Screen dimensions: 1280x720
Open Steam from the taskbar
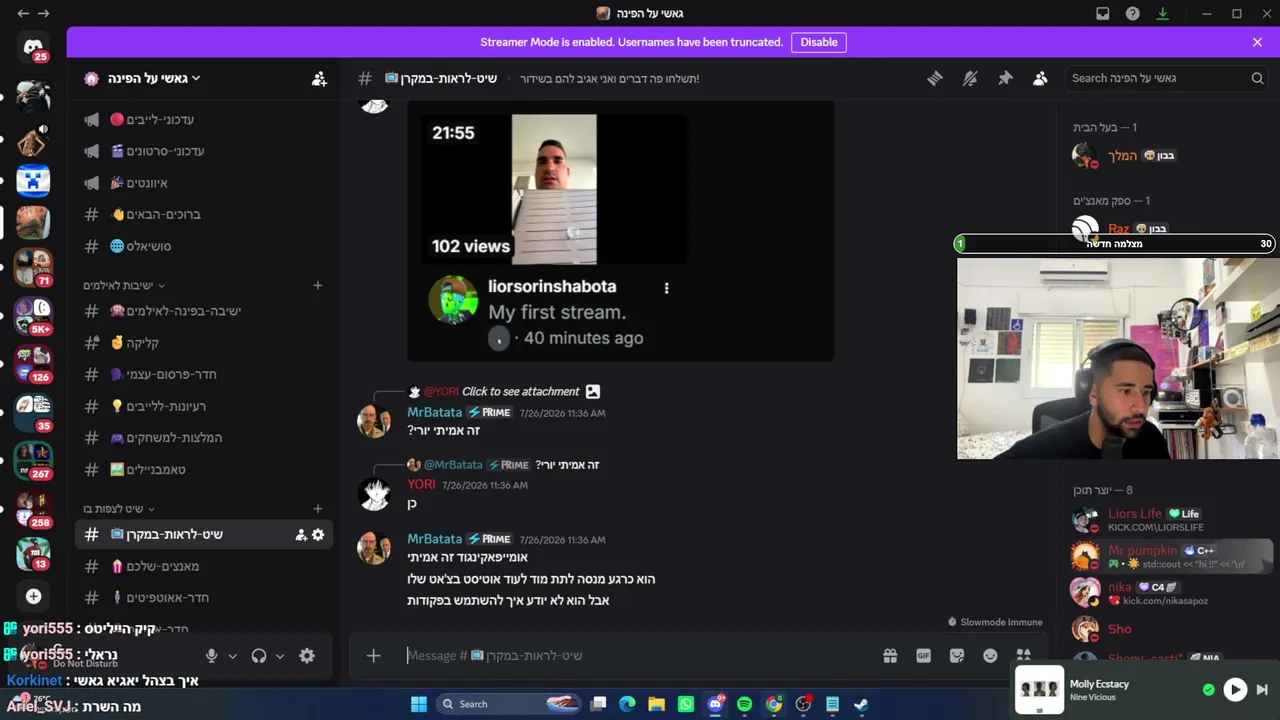861,704
